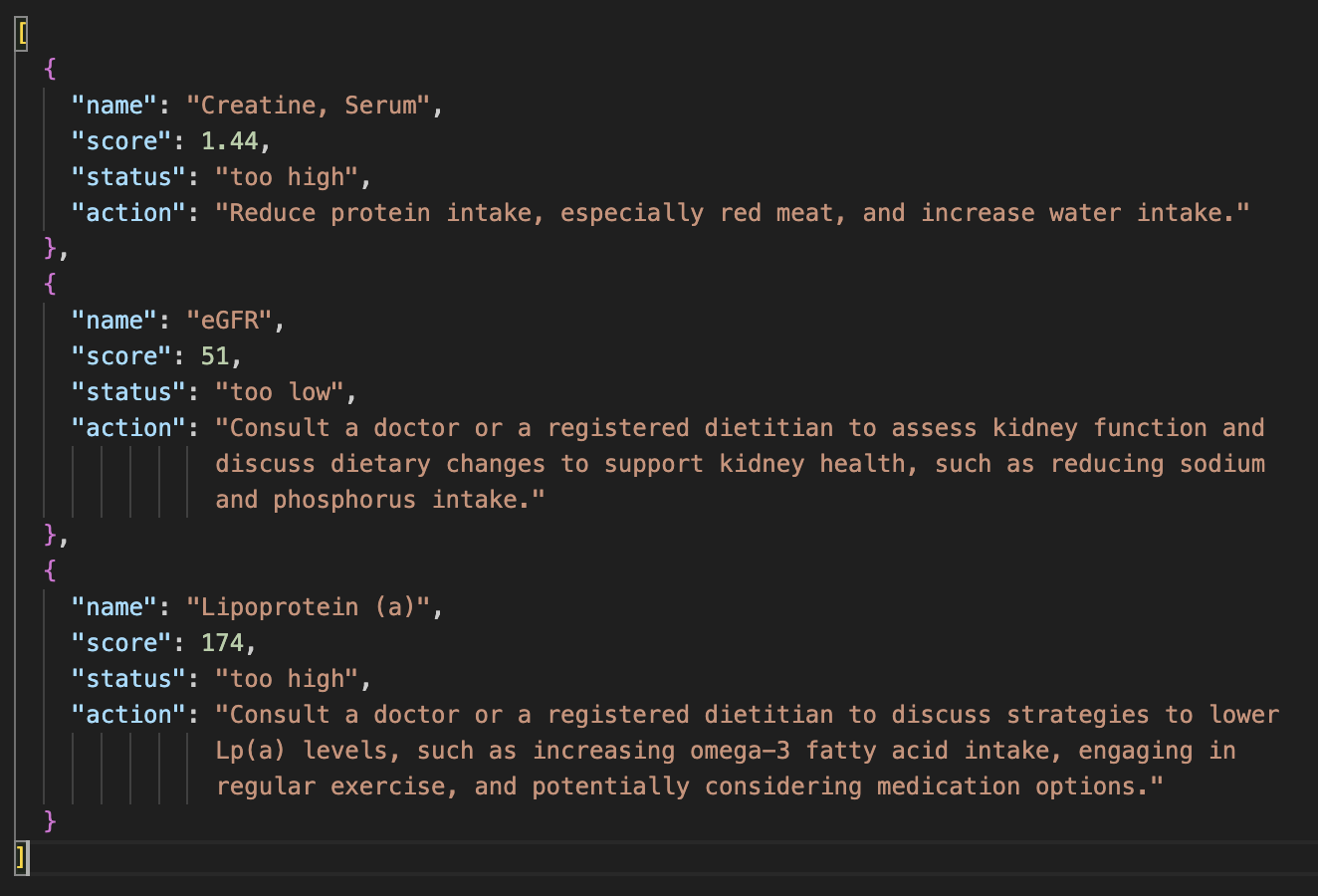The width and height of the screenshot is (1318, 896).
Task: Click the "too low" status value
Action: point(280,392)
